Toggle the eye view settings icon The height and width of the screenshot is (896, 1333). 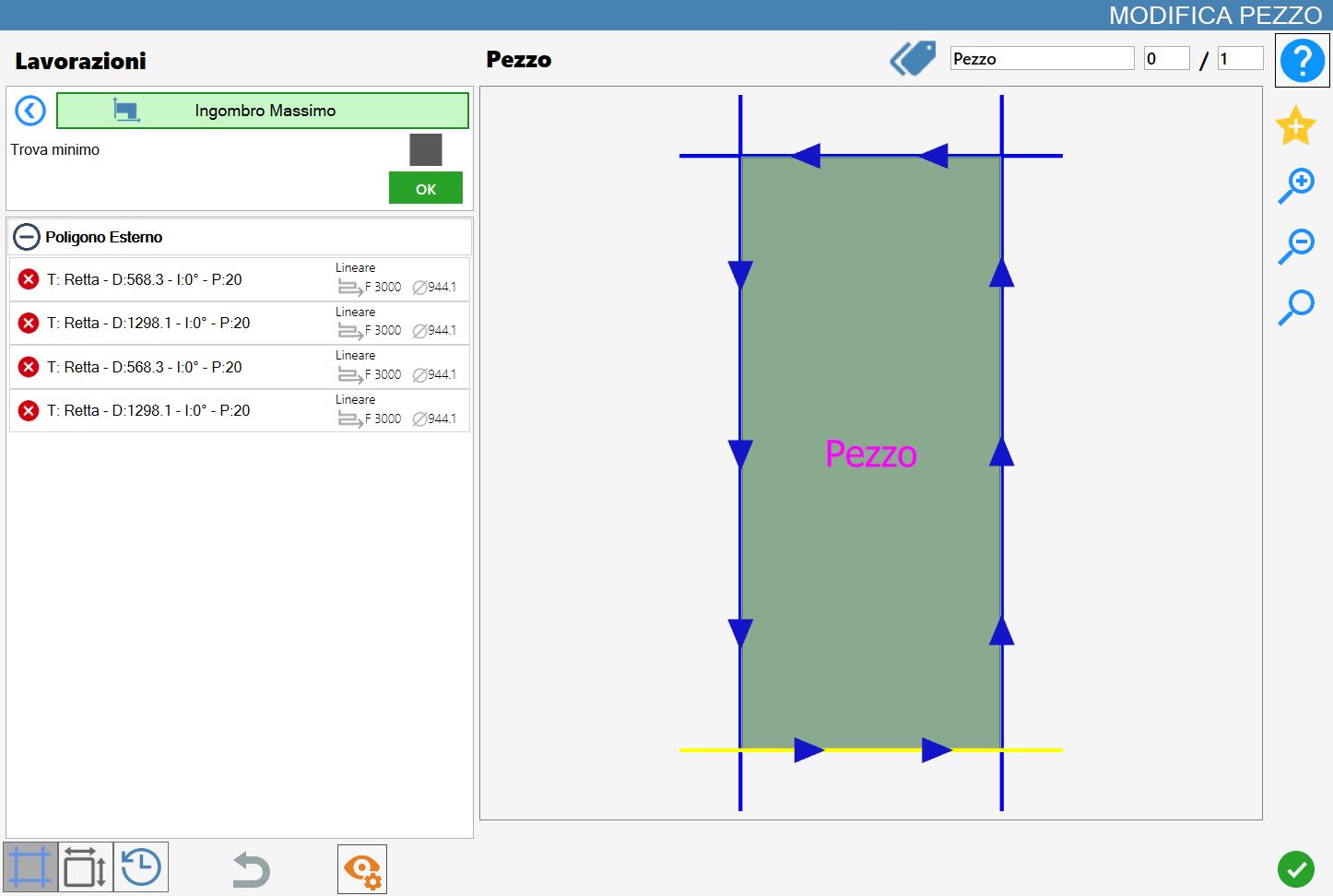pos(362,869)
